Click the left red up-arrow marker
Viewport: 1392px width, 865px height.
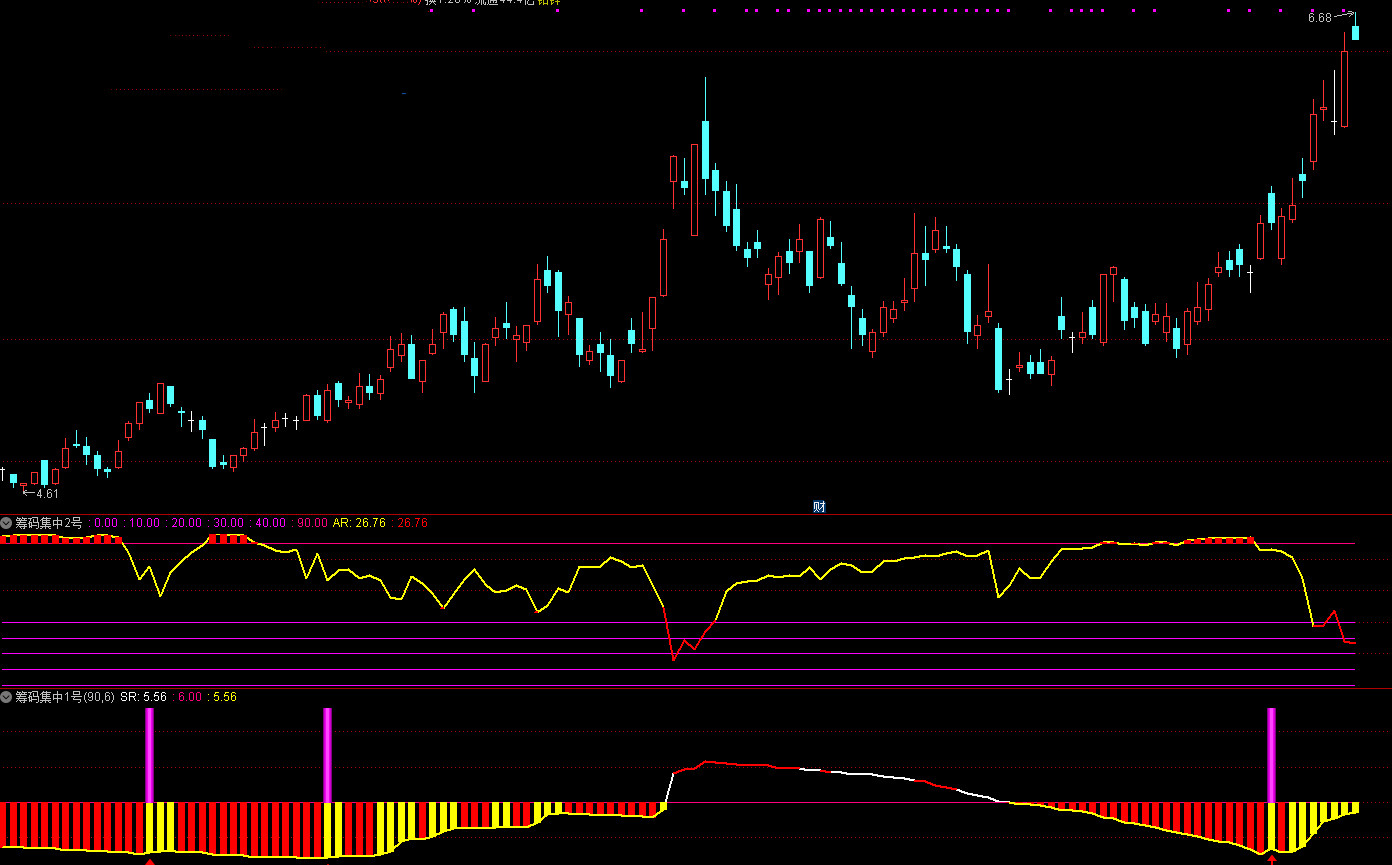[150, 859]
